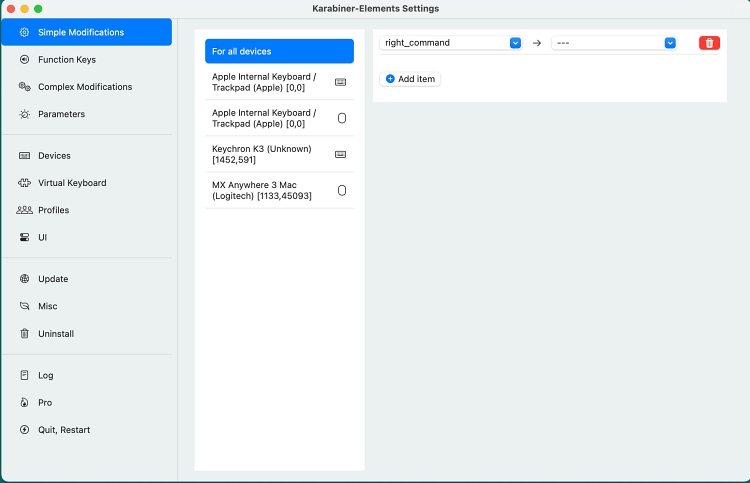Select Keychron K3 (Unknown) device text

click(x=262, y=154)
